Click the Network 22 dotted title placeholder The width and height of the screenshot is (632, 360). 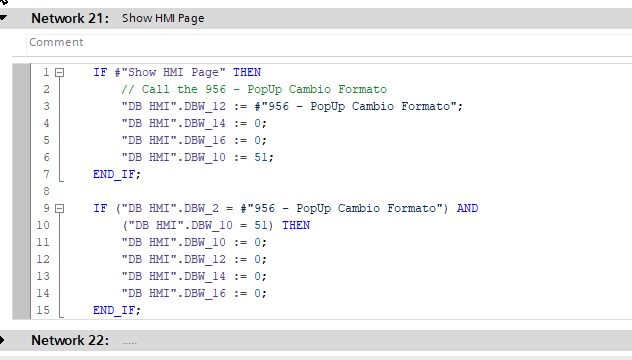coord(129,343)
